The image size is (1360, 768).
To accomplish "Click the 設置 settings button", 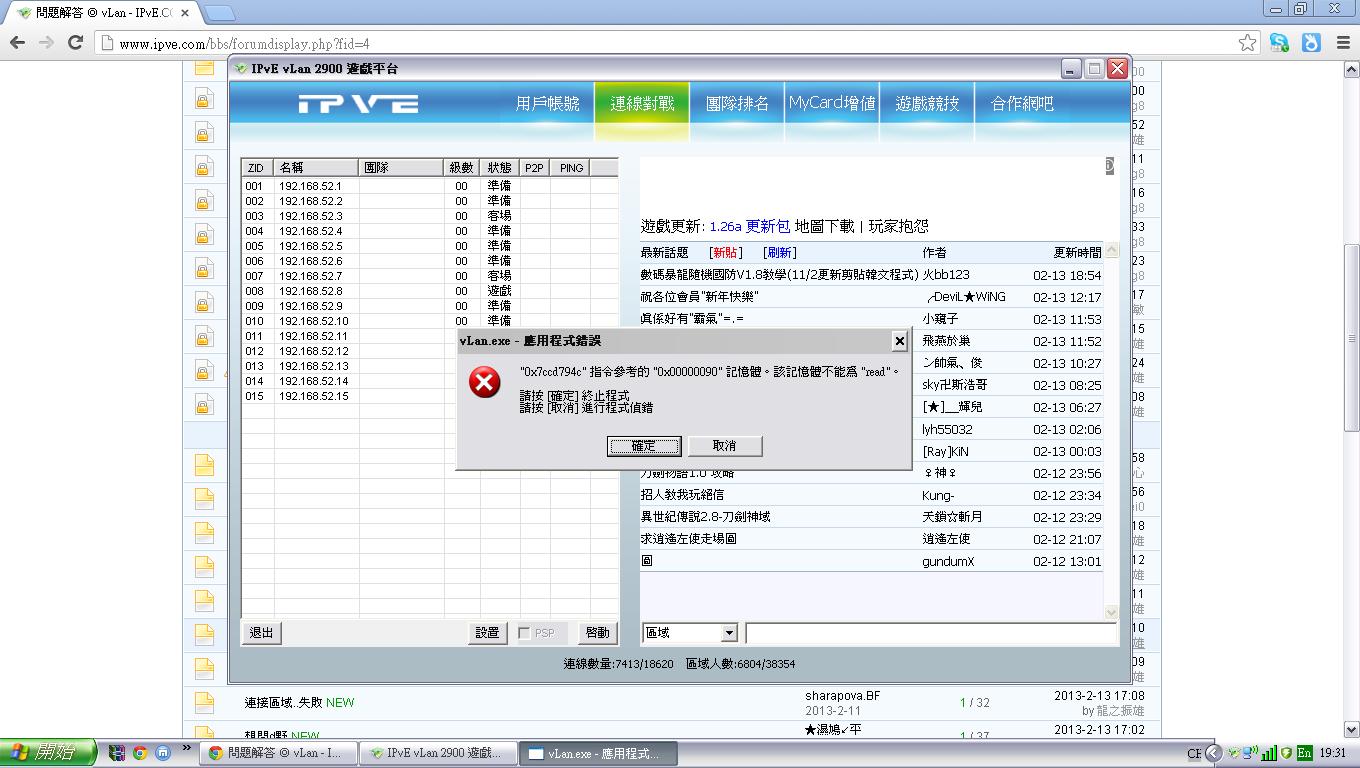I will [487, 633].
